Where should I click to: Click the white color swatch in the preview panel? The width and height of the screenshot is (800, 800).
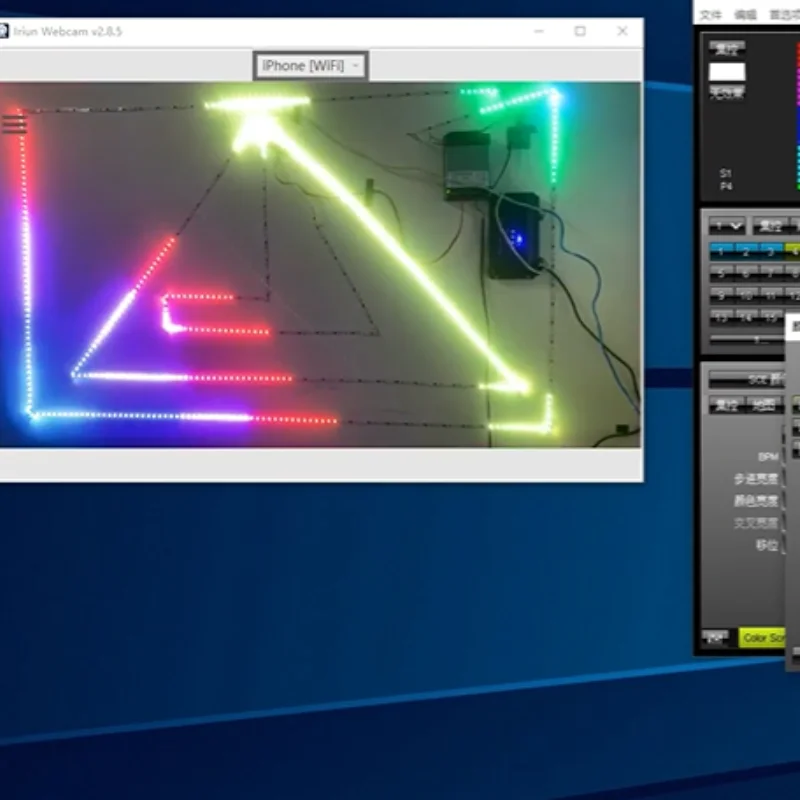(x=727, y=71)
